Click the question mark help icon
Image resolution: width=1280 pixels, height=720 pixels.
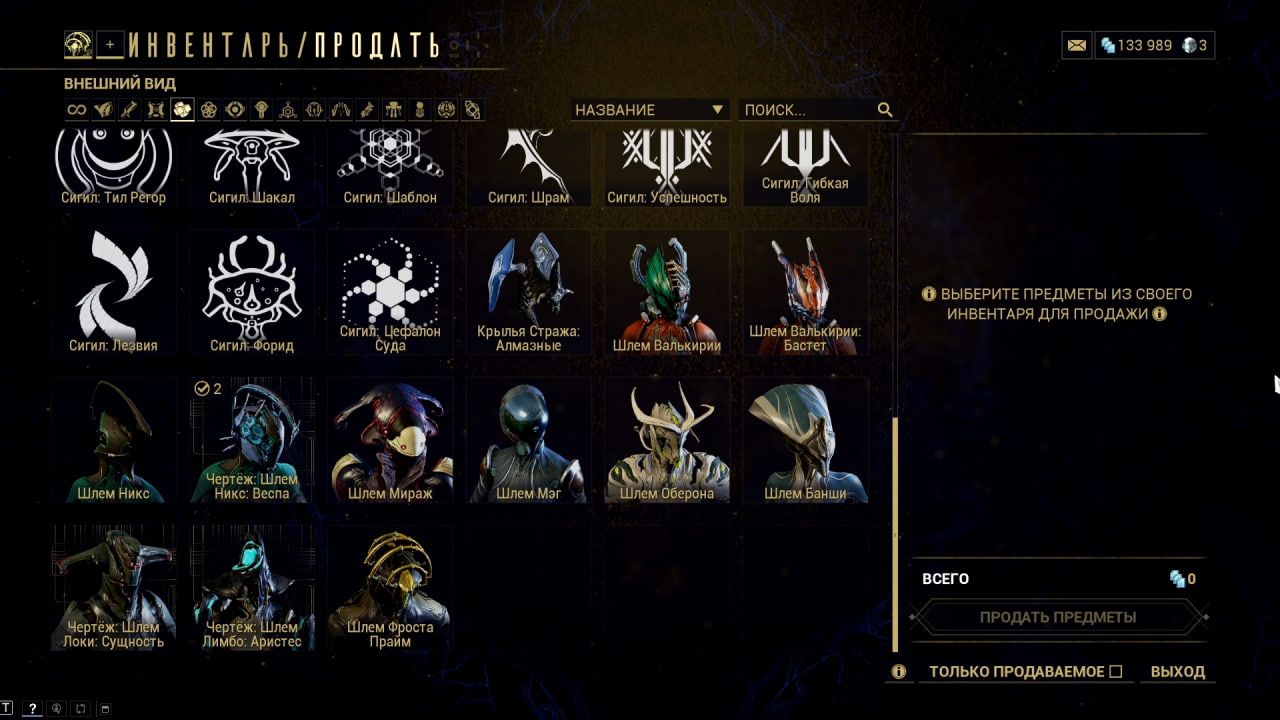tap(32, 709)
